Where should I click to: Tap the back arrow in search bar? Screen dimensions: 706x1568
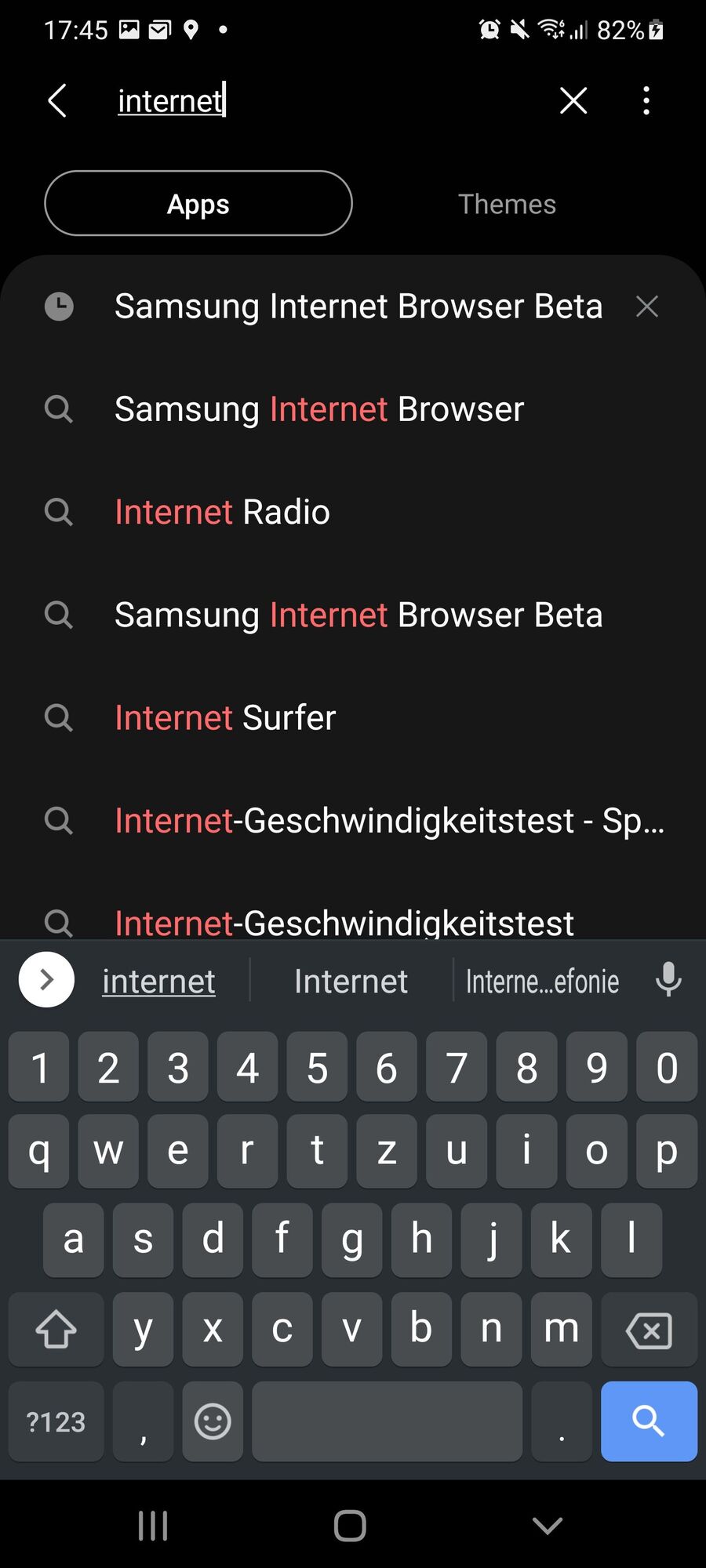click(57, 100)
